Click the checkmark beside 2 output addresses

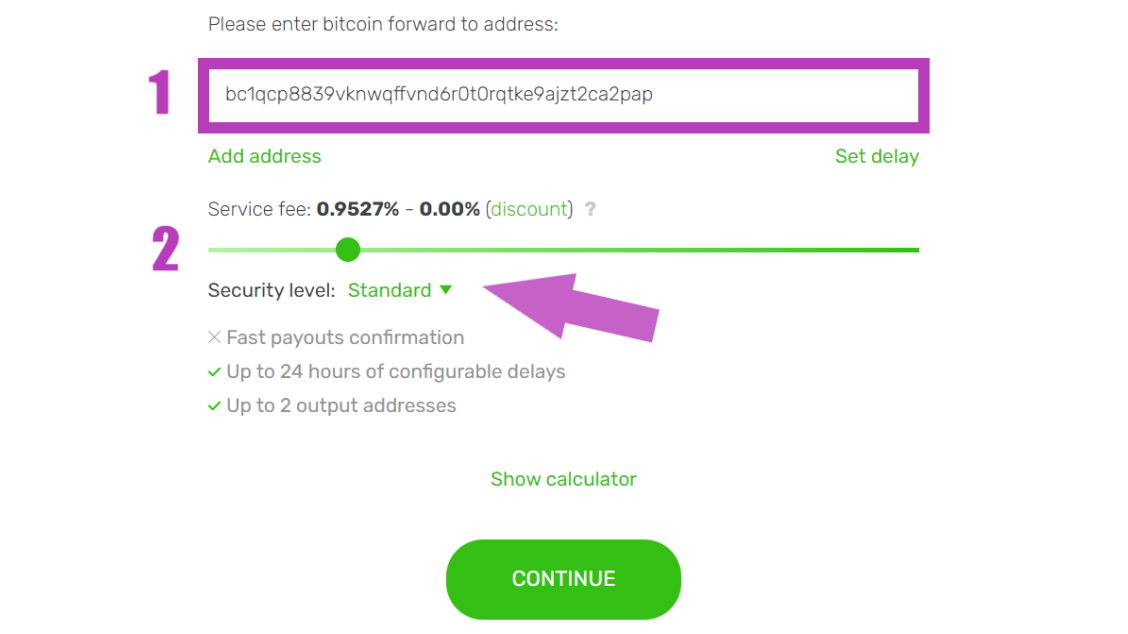214,406
